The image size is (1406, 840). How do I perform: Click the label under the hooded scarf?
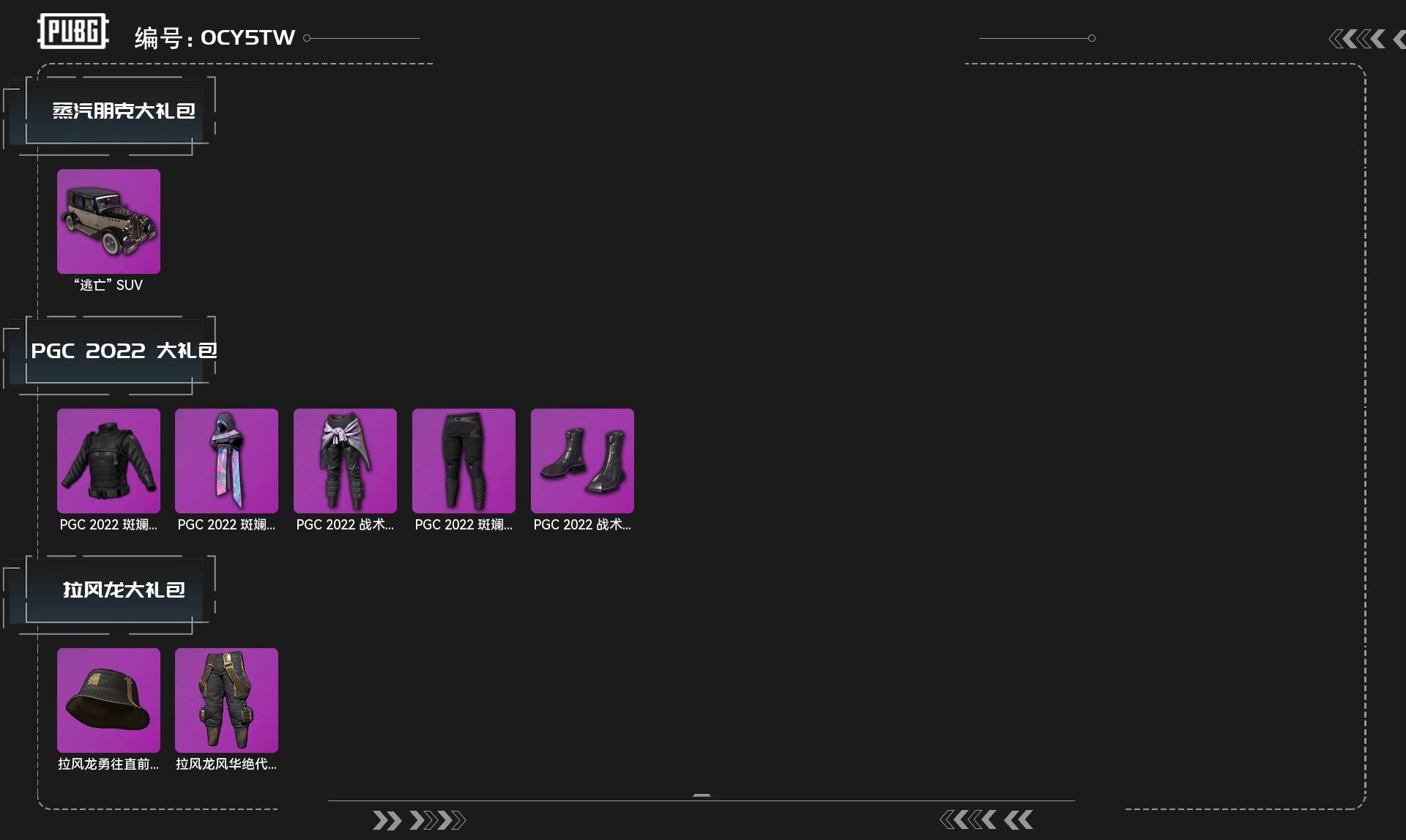[x=226, y=524]
